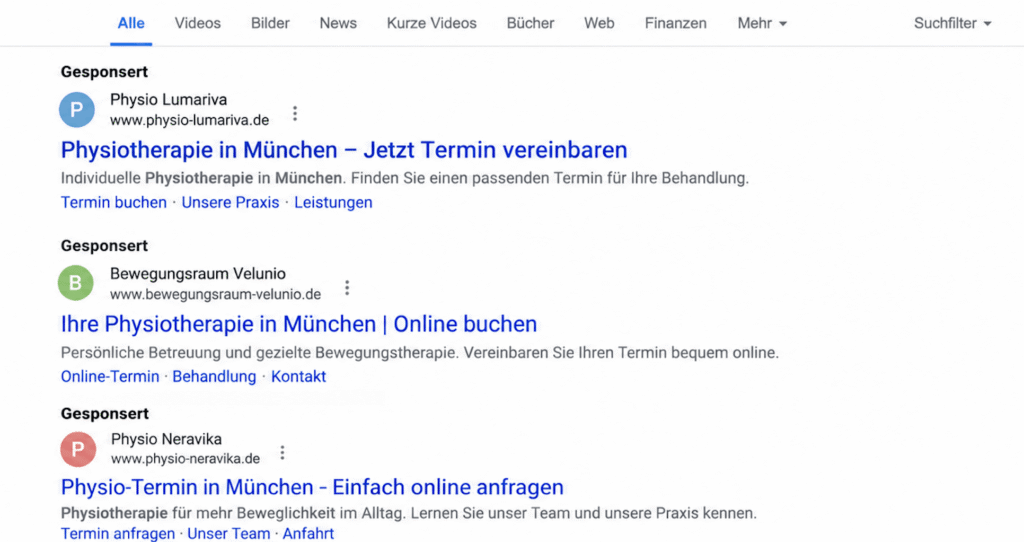Switch to the Bilder tab
This screenshot has width=1024, height=542.
270,24
